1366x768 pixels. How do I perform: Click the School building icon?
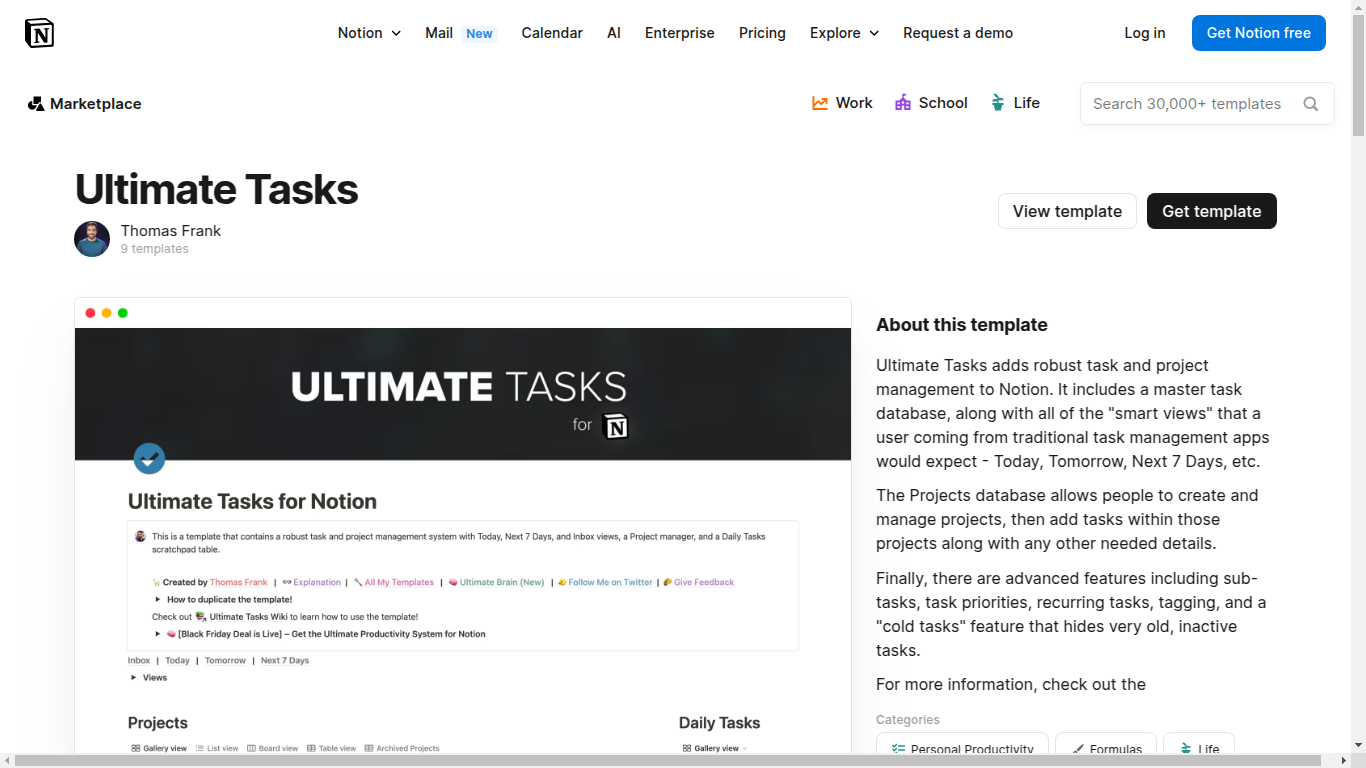[x=903, y=103]
